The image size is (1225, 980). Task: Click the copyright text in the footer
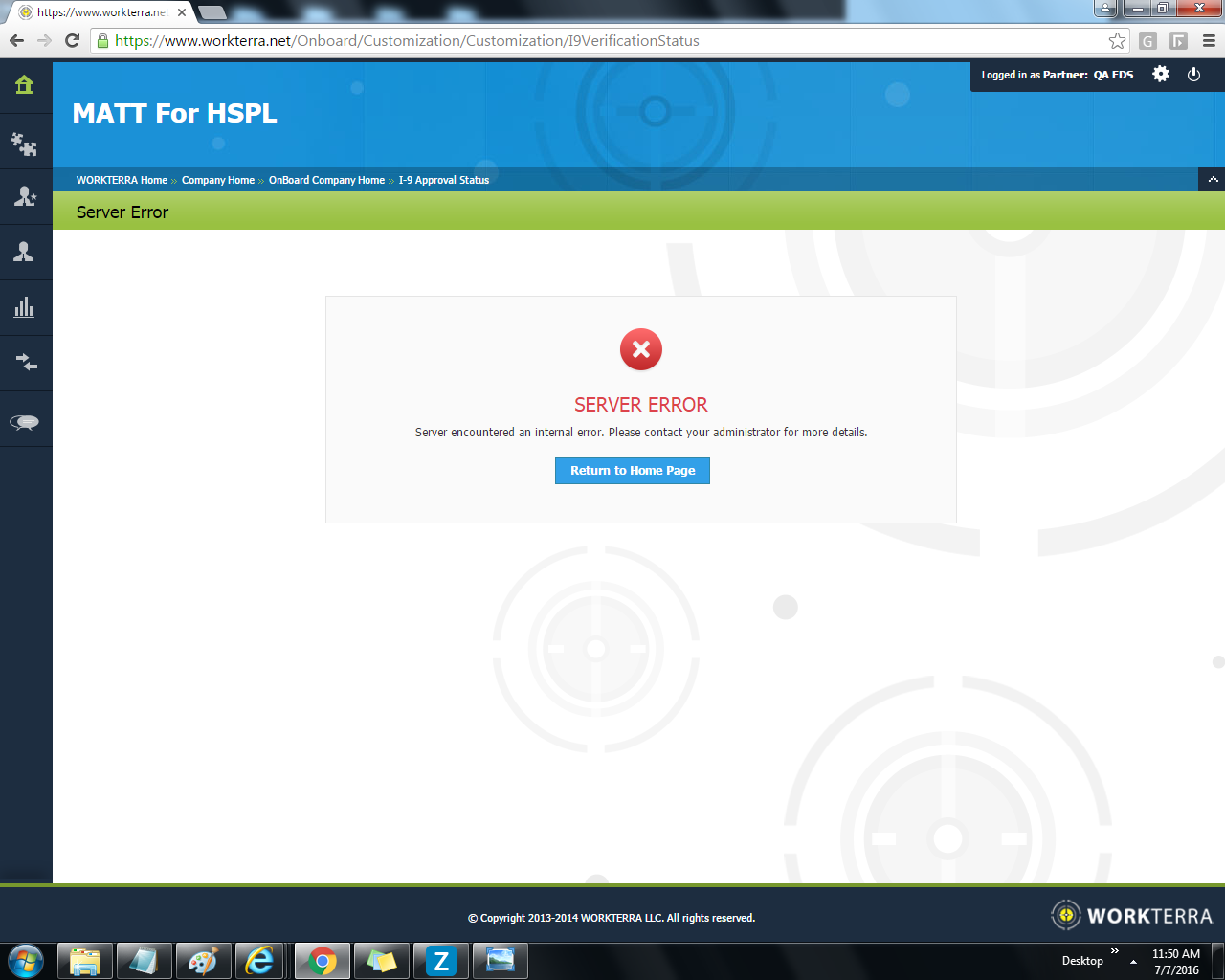click(612, 918)
